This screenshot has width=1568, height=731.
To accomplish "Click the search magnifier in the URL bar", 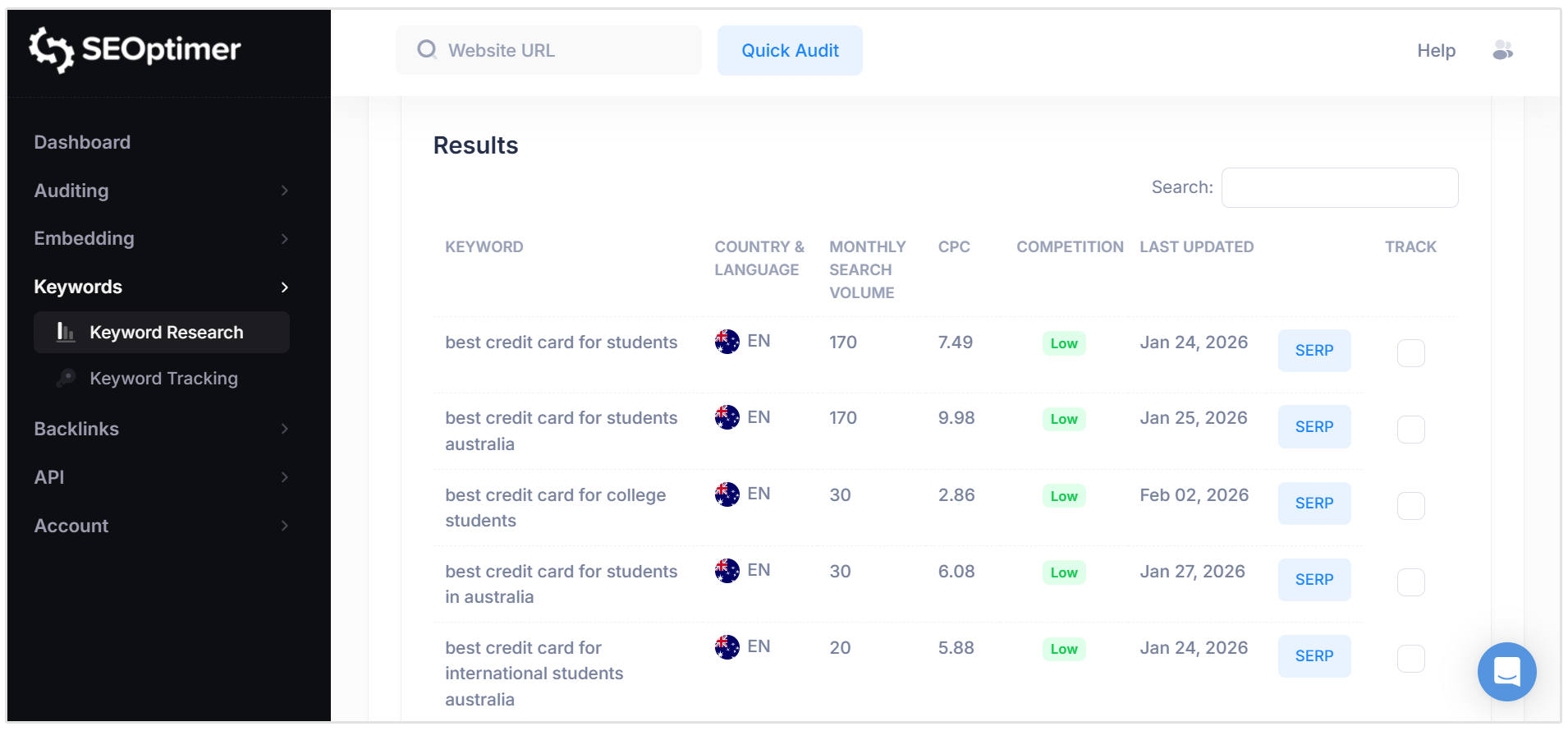I will tap(426, 49).
